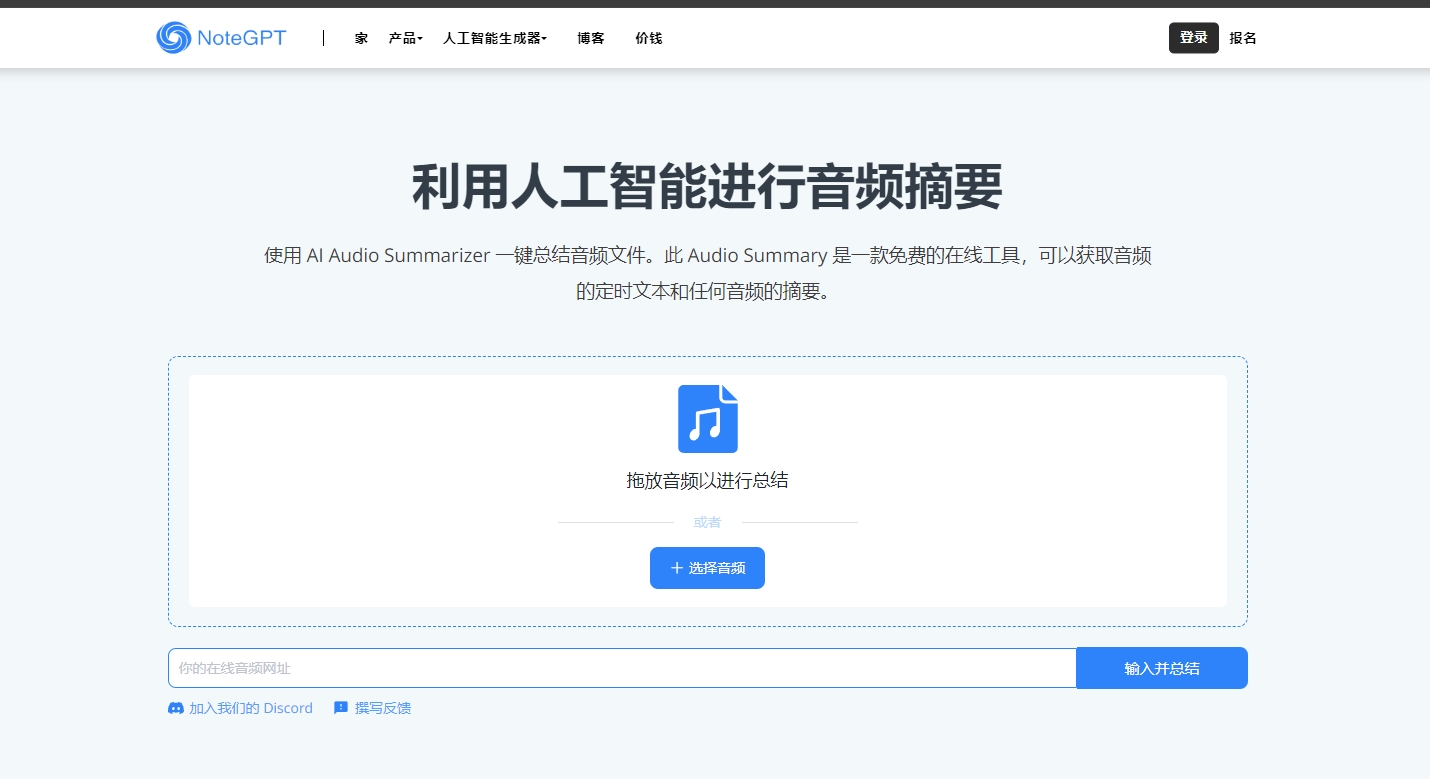Open the 价钱 pricing page
Viewport: 1430px width, 779px height.
649,38
